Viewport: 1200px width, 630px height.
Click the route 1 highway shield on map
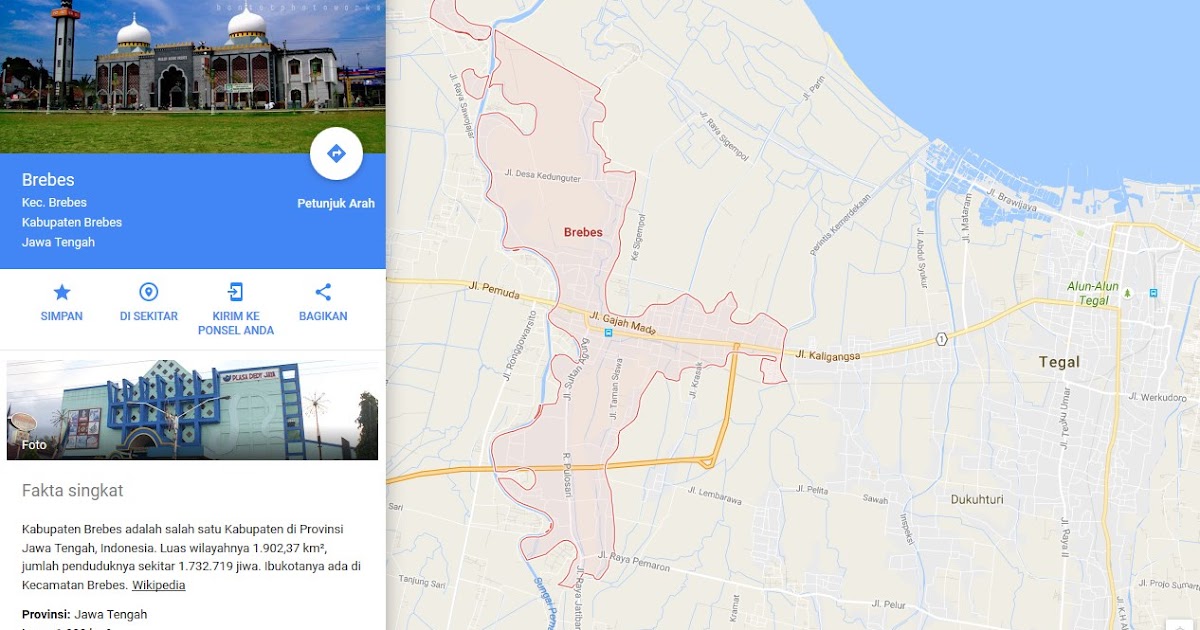941,340
